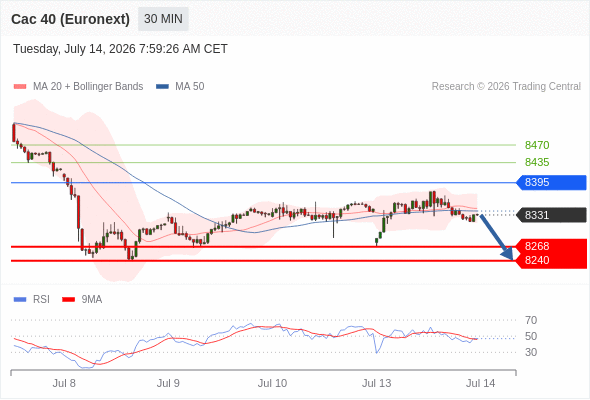
Task: Click the red 8268 support tag
Action: (x=551, y=246)
